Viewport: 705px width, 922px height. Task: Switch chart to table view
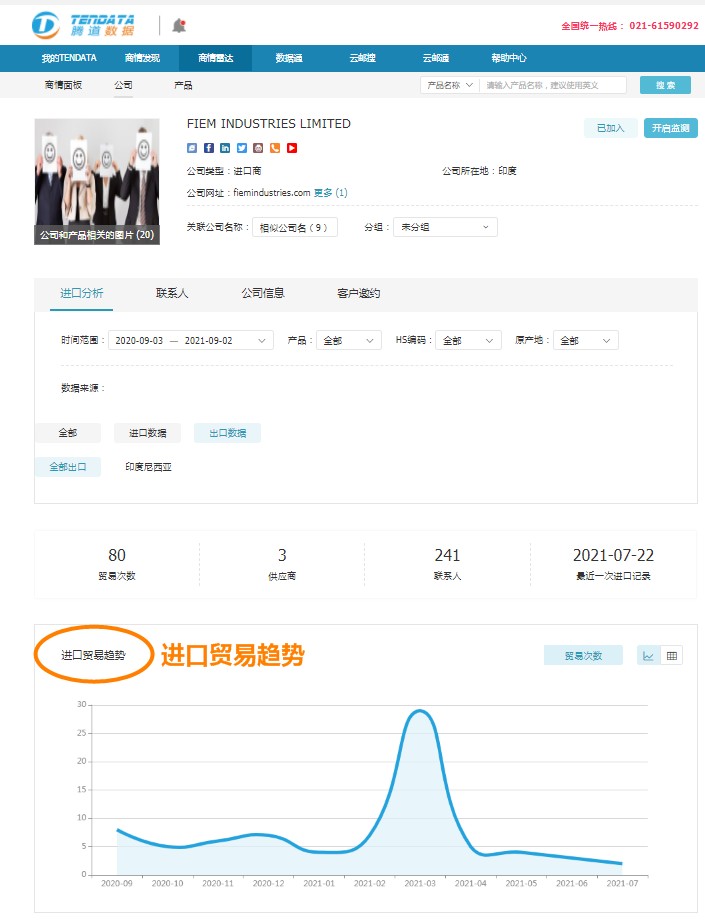pos(671,656)
